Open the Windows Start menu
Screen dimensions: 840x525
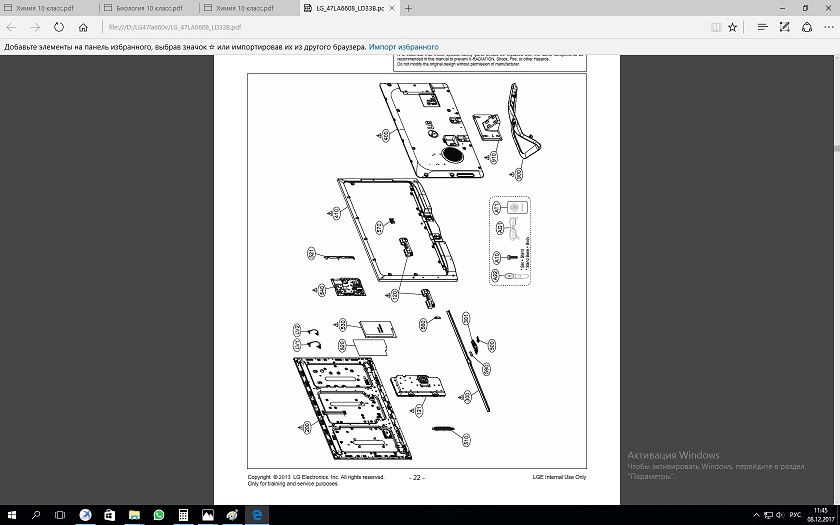(10, 515)
